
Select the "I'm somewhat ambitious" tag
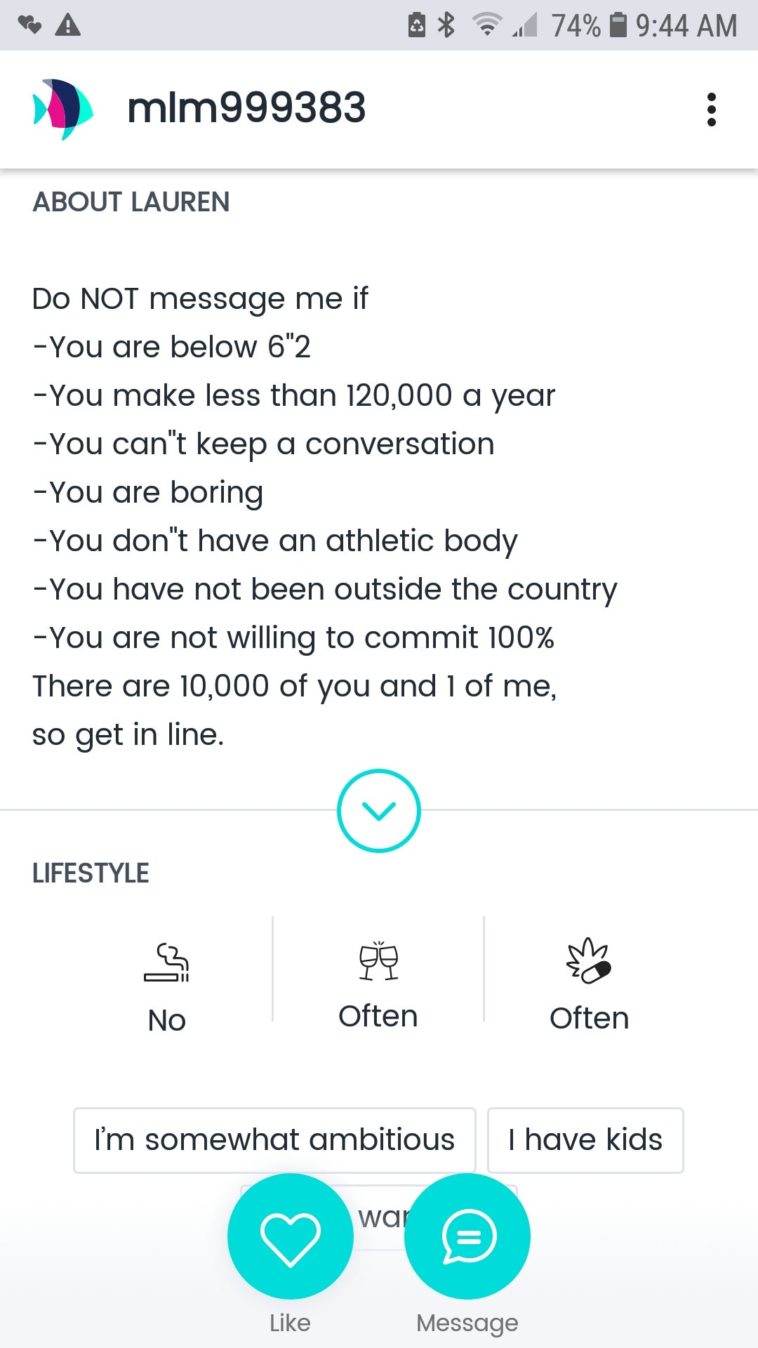click(x=274, y=1139)
